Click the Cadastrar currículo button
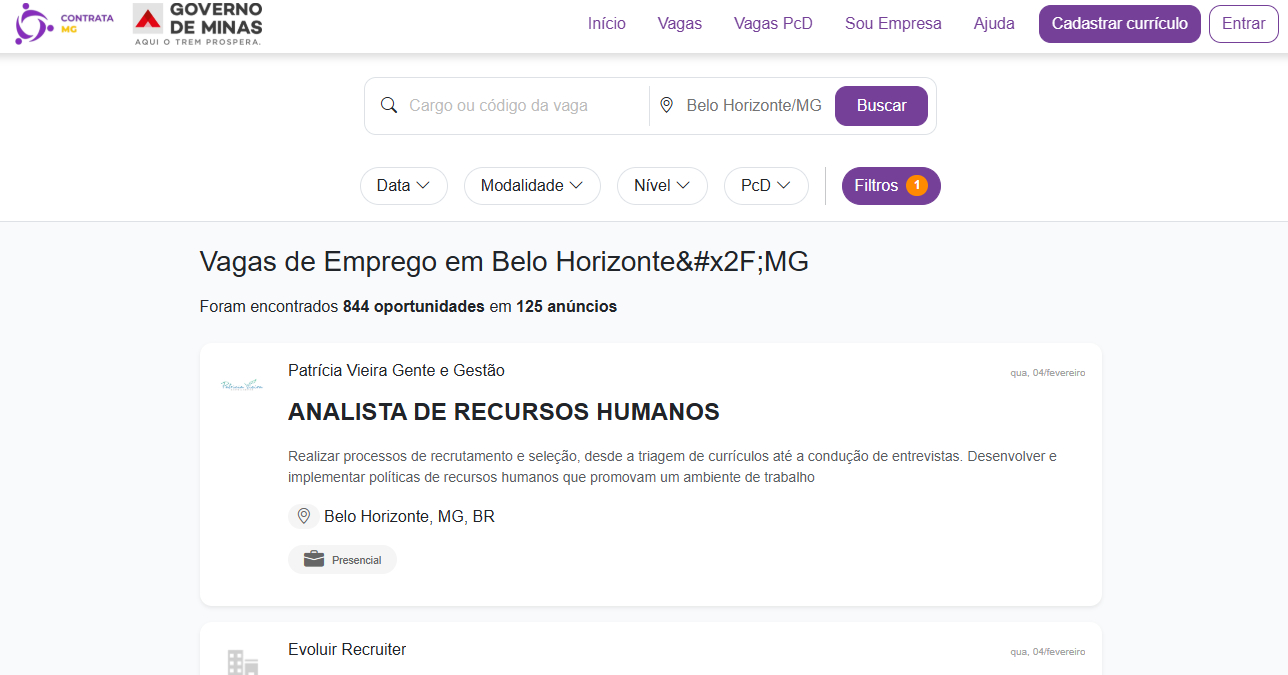This screenshot has height=675, width=1288. click(1119, 24)
